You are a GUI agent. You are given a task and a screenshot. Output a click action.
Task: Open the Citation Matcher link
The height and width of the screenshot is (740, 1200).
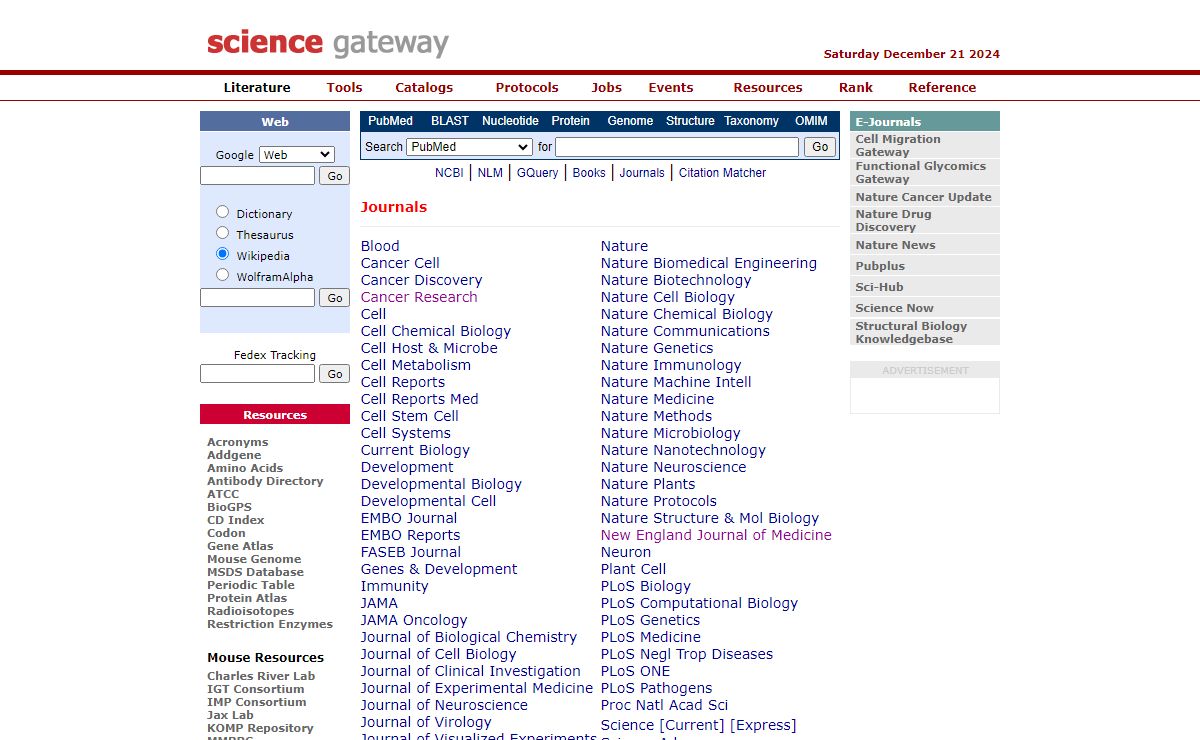point(722,172)
